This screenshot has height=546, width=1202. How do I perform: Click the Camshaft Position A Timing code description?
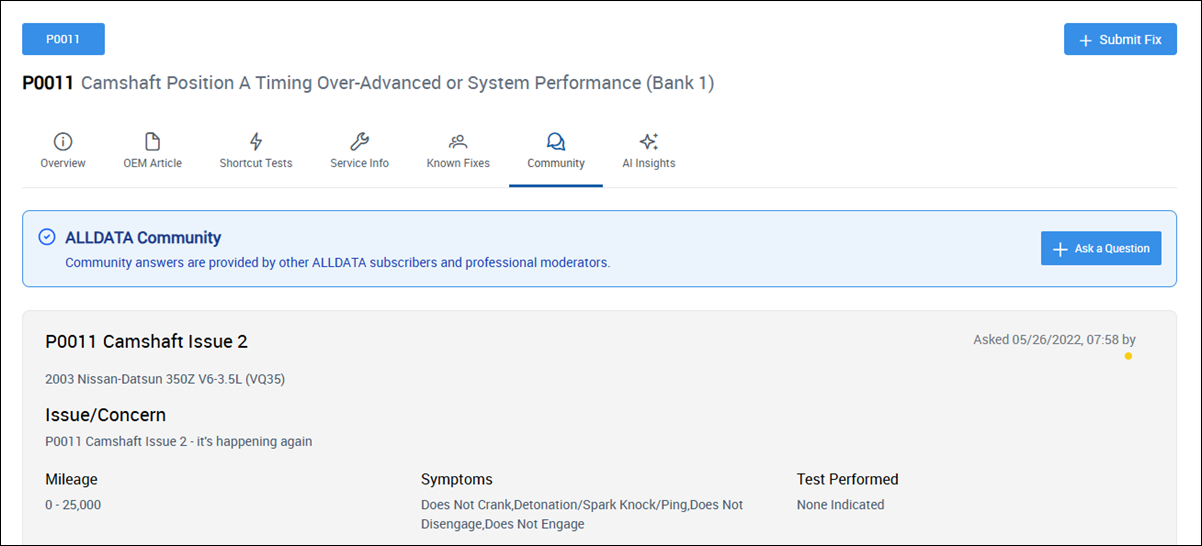tap(397, 83)
